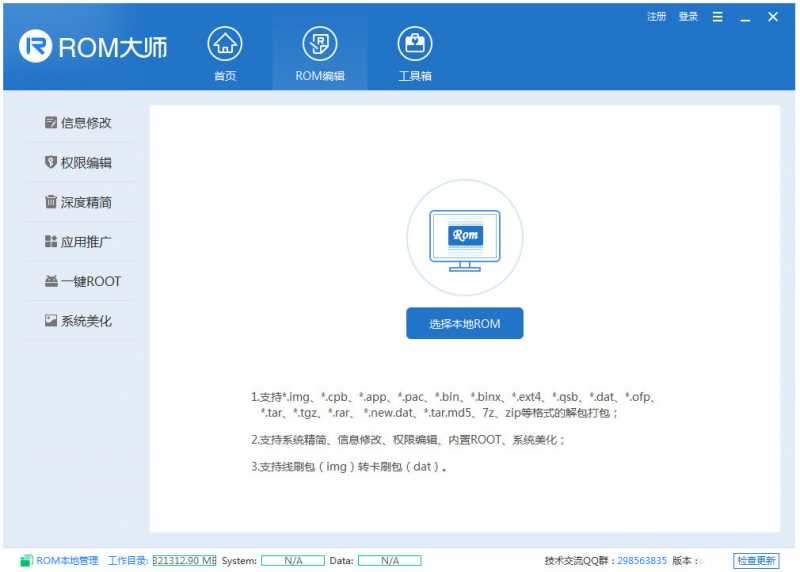The image size is (800, 572).
Task: Click the 应用推广 grid icon
Action: tap(51, 241)
